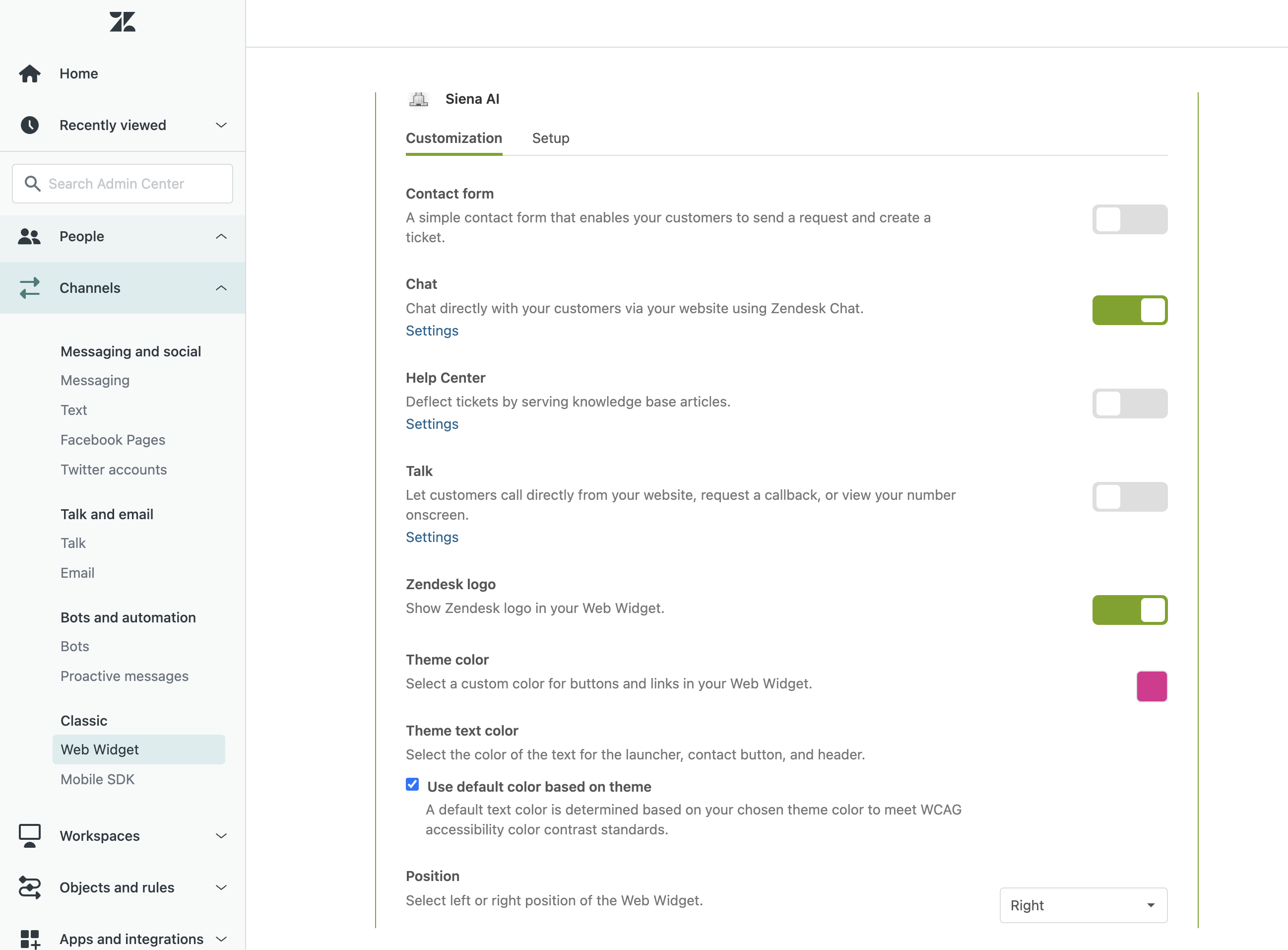Click the Talk and email heading
This screenshot has width=1288, height=950.
click(107, 514)
